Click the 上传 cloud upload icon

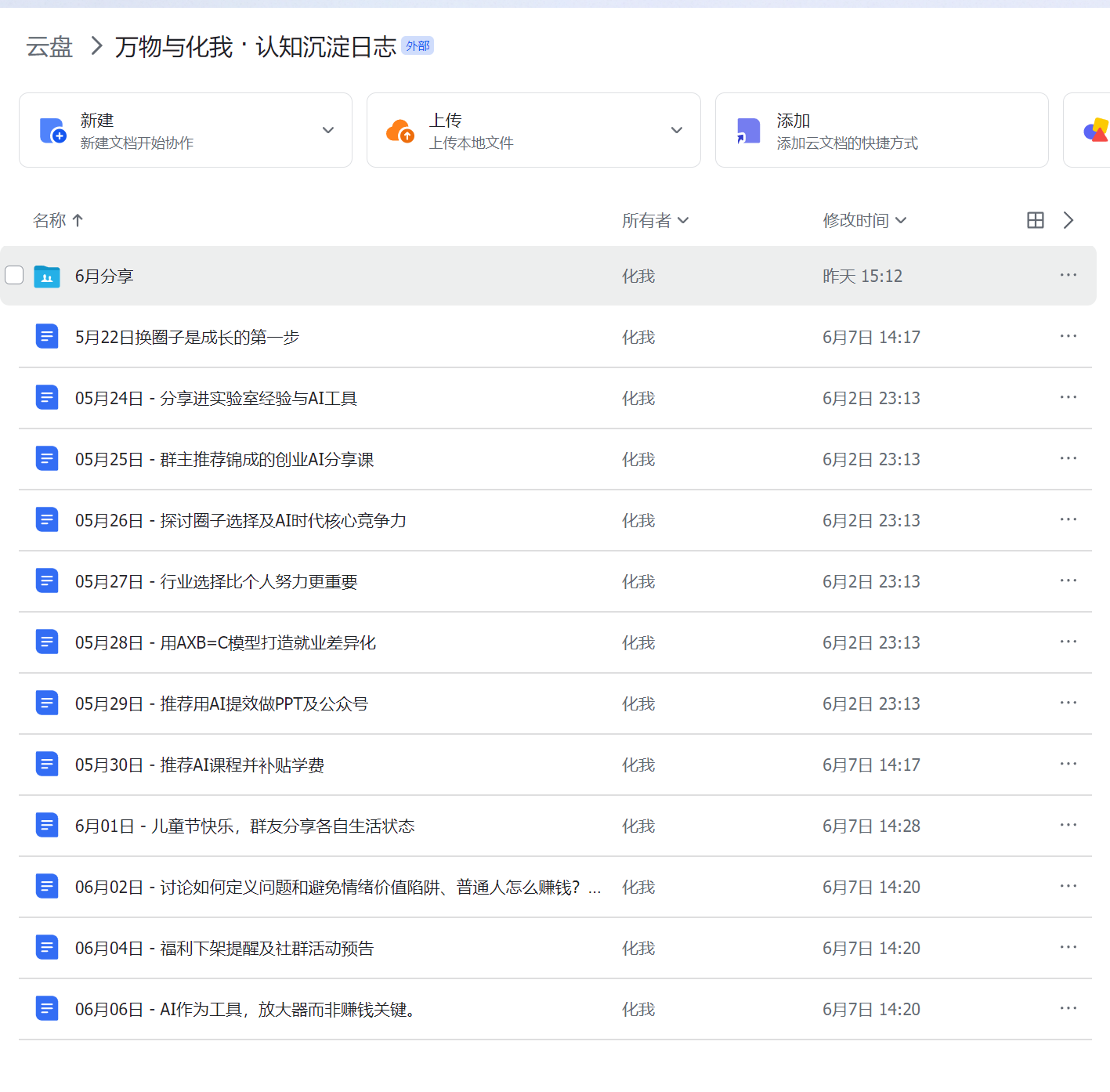point(400,131)
